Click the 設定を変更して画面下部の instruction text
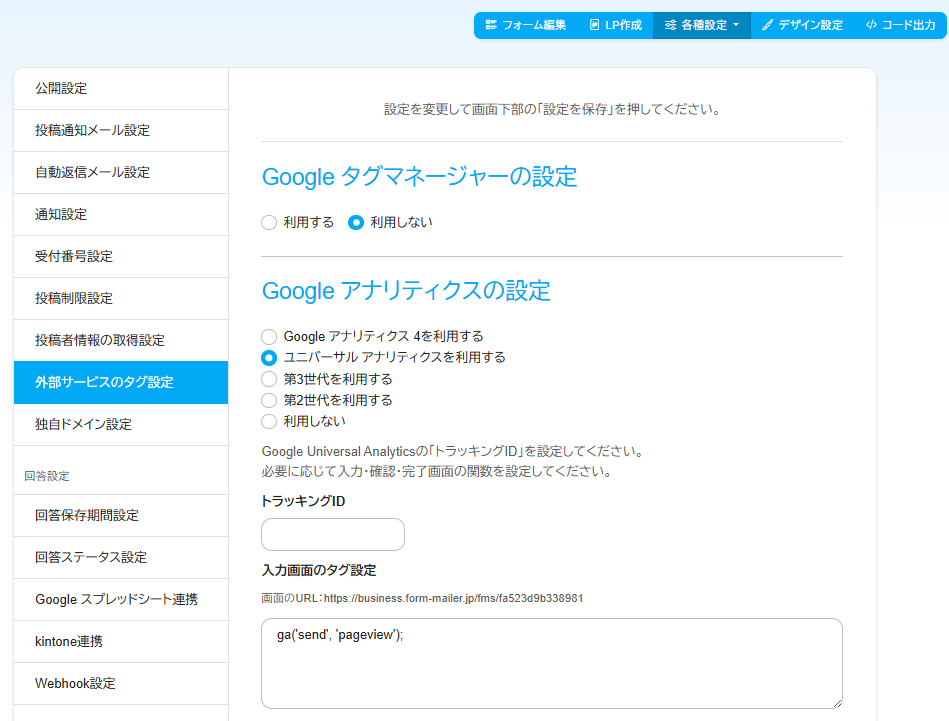This screenshot has width=949, height=721. coord(552,110)
